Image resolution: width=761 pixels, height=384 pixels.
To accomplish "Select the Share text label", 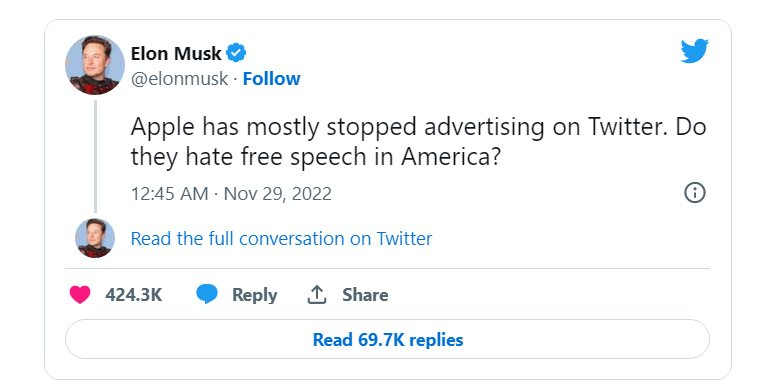I will [365, 295].
